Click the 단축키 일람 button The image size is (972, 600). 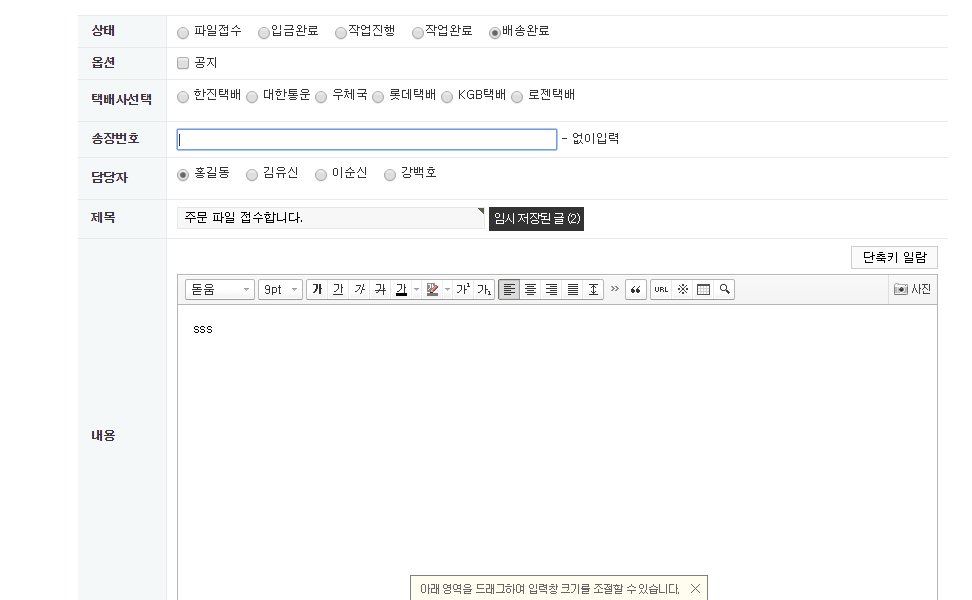point(894,258)
